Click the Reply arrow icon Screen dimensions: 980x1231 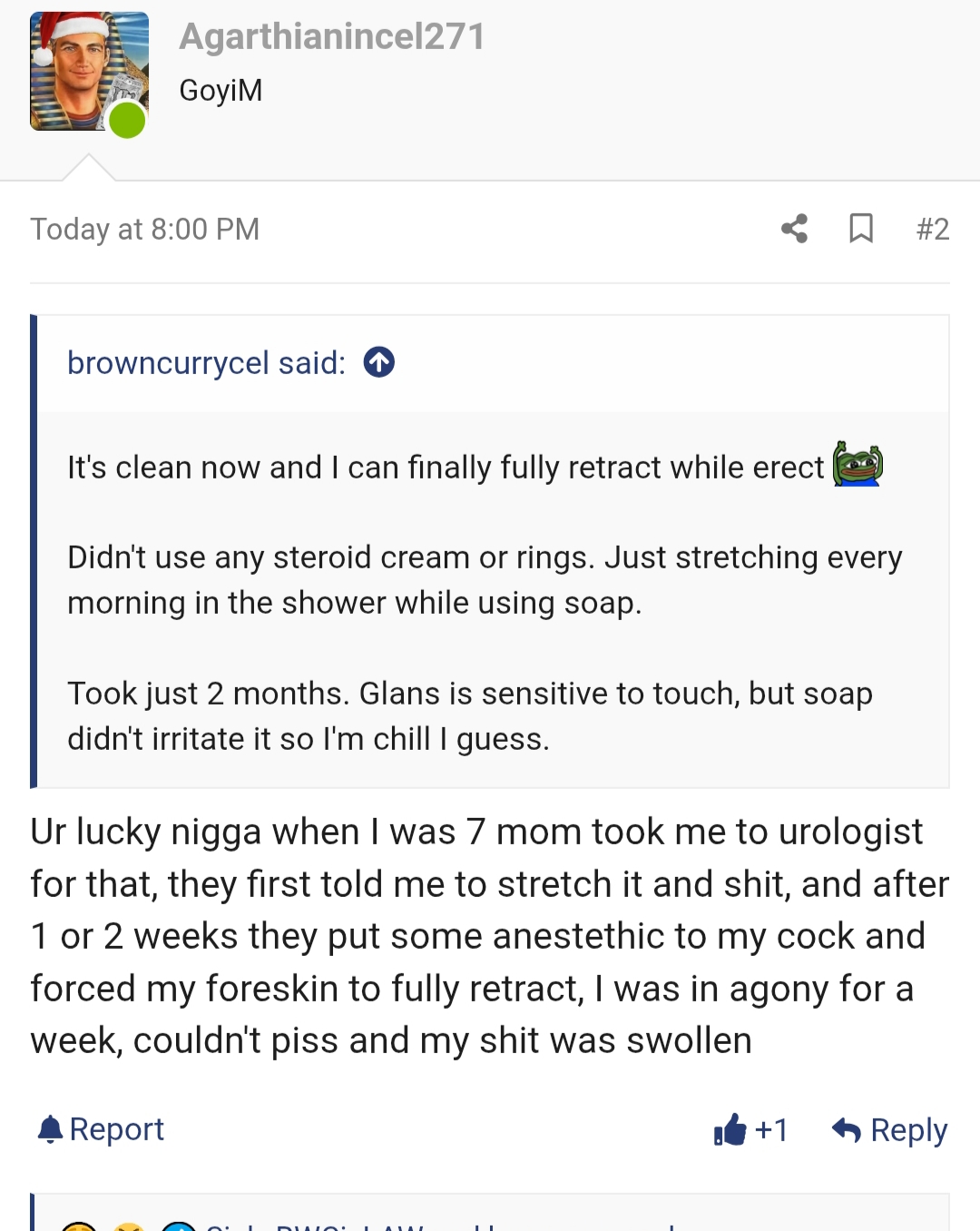[x=846, y=1129]
